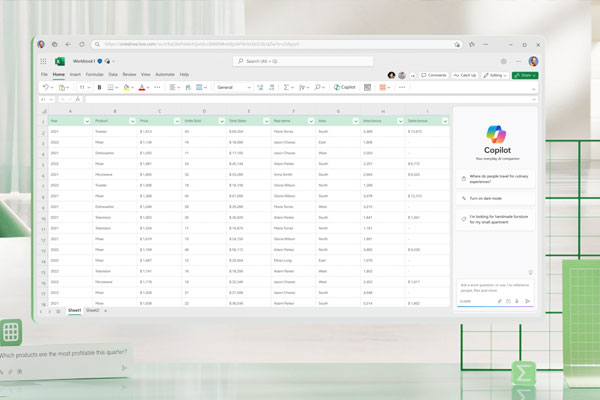Open the File menu
The width and height of the screenshot is (600, 400).
44,74
